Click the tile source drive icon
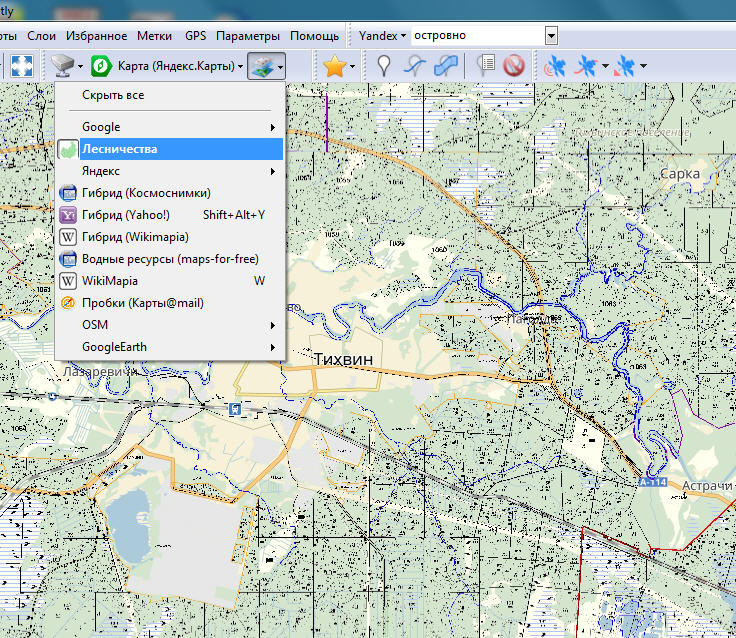 tap(63, 66)
